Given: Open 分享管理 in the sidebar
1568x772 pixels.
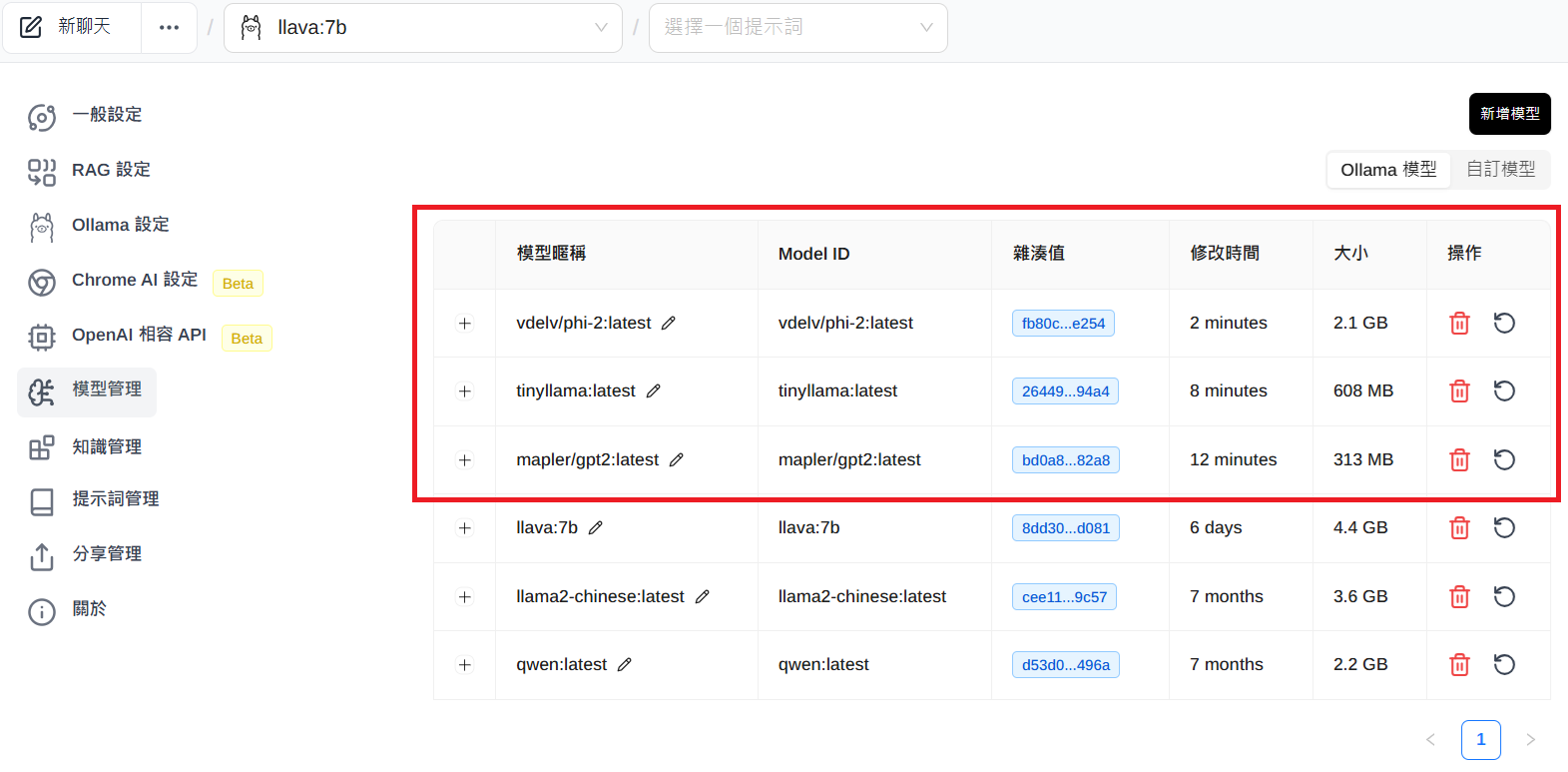Looking at the screenshot, I should click(x=85, y=554).
